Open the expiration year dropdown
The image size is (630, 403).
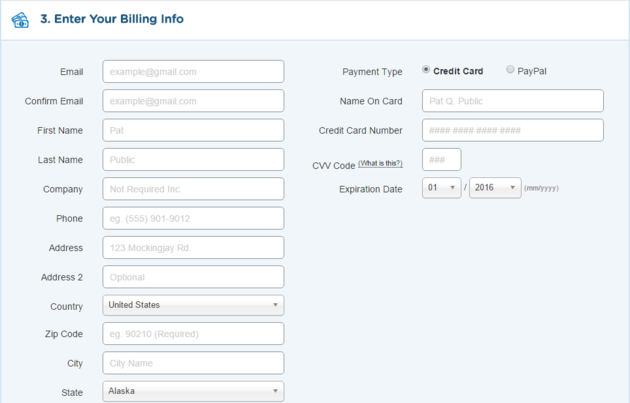click(495, 188)
